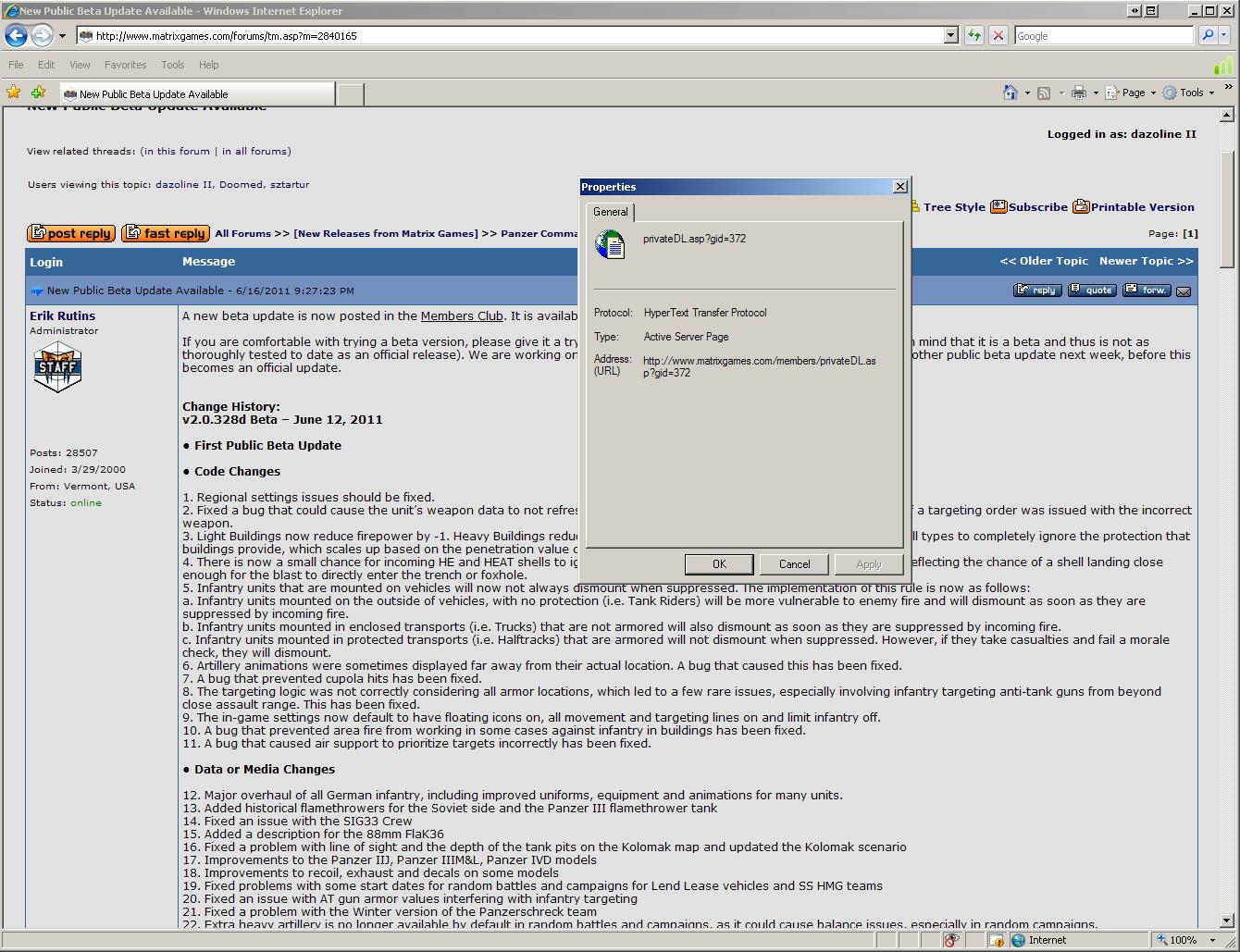Open a new blank tab

point(350,93)
